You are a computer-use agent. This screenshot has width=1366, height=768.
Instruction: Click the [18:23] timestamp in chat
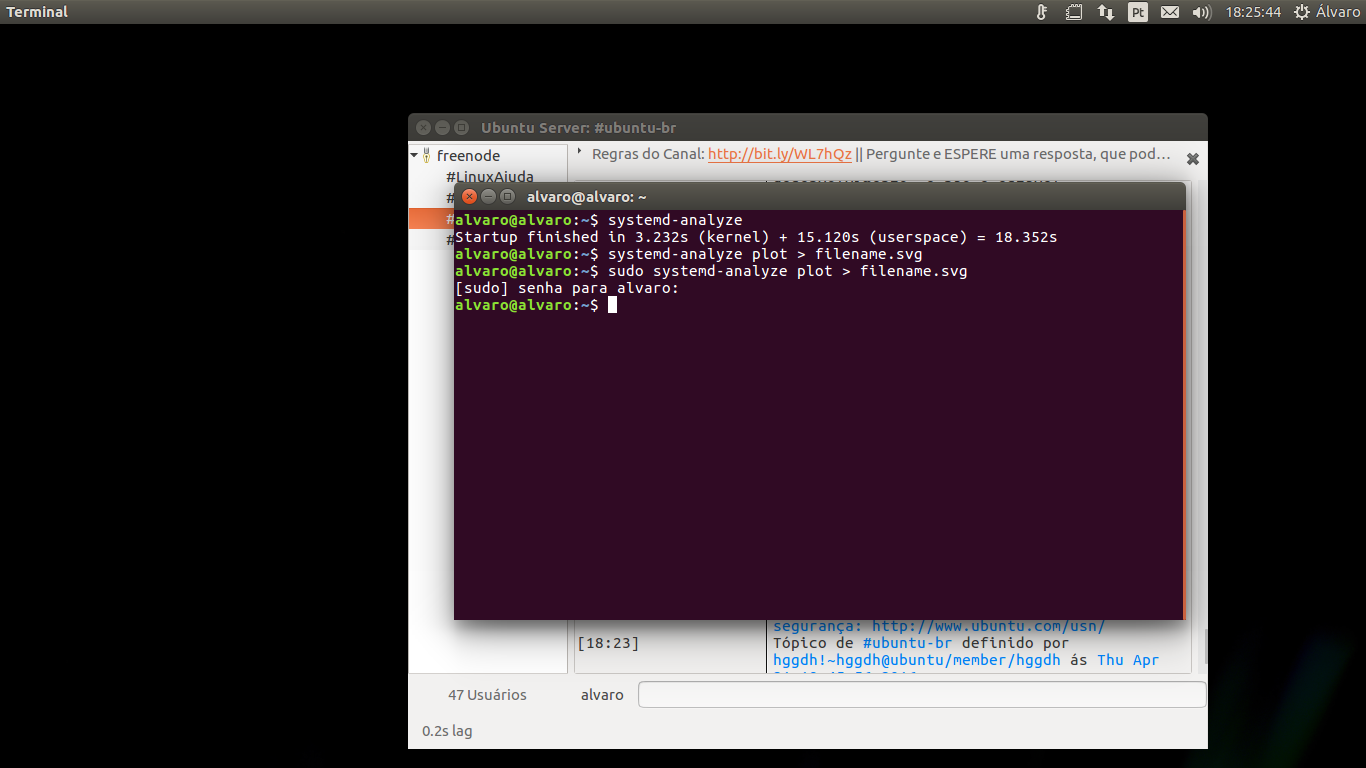click(608, 643)
